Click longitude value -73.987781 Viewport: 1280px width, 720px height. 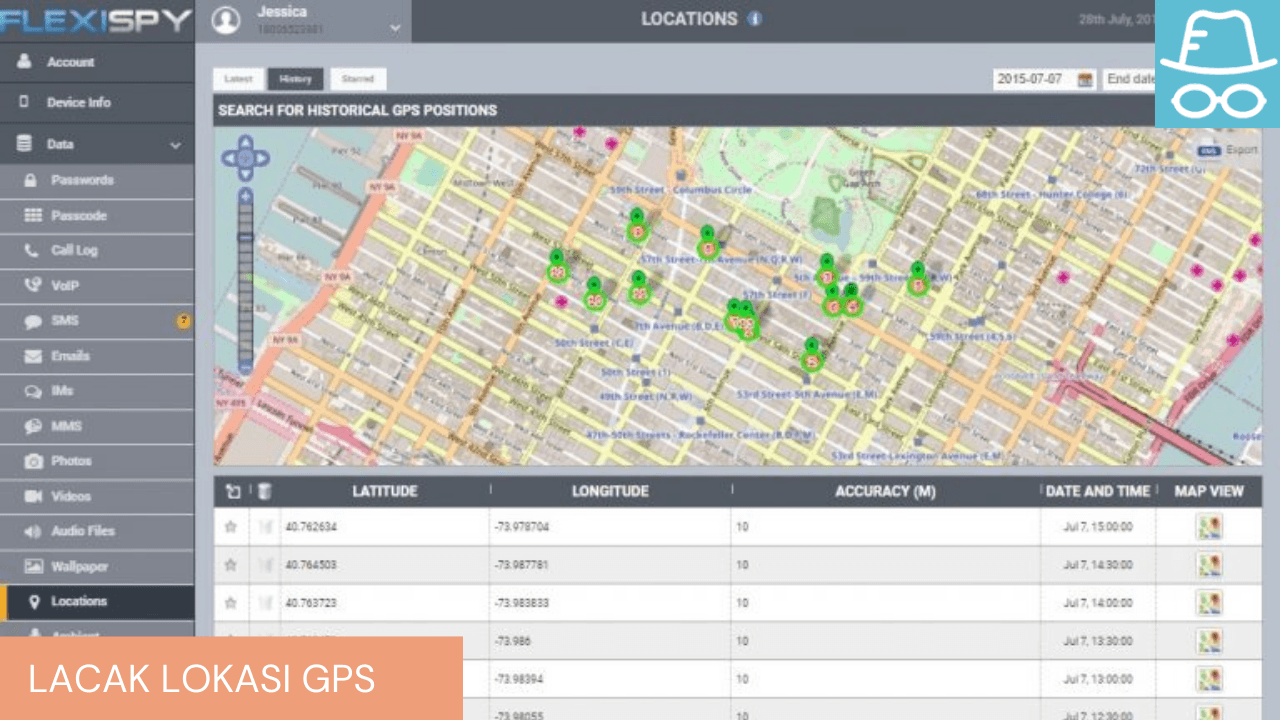[x=522, y=565]
